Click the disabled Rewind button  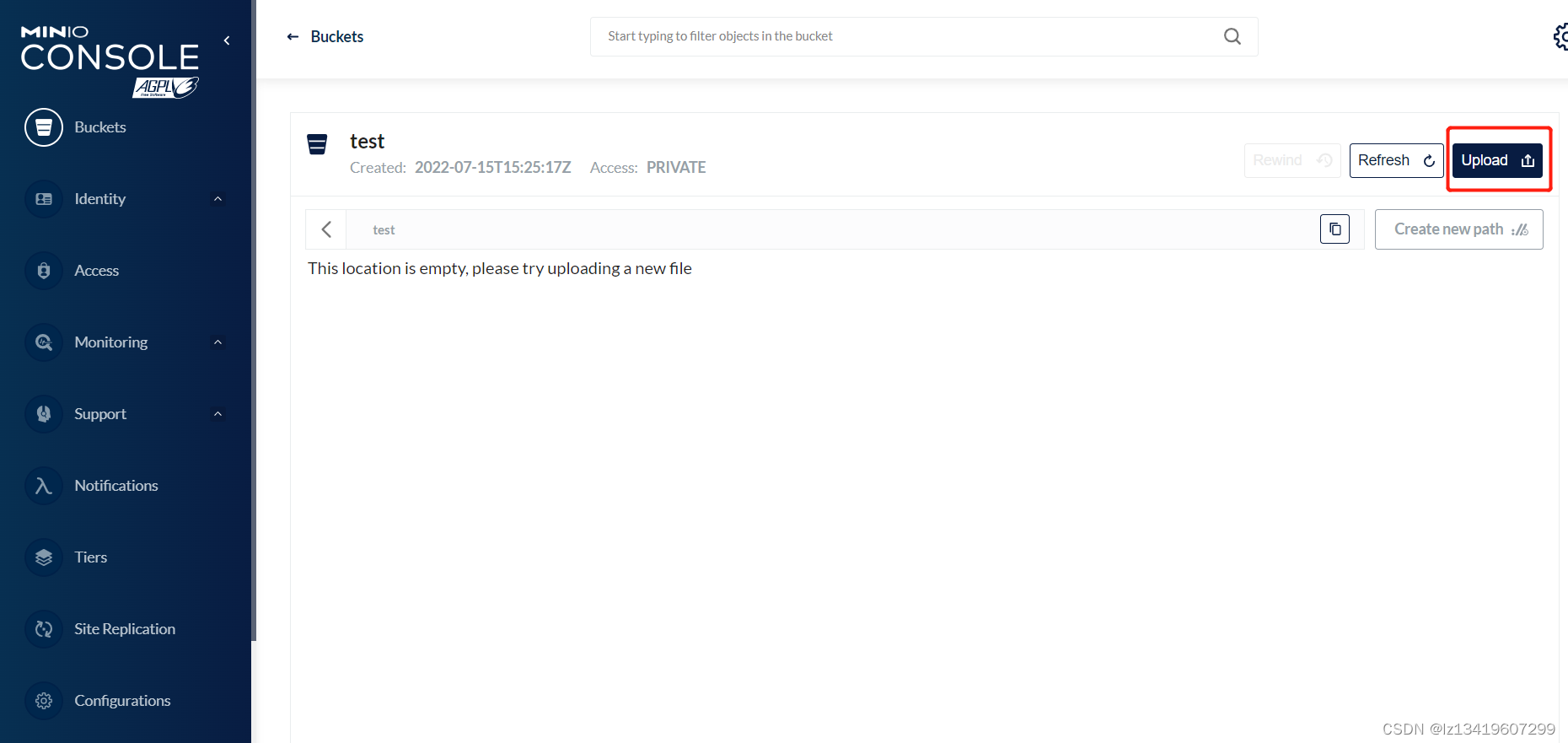1291,160
